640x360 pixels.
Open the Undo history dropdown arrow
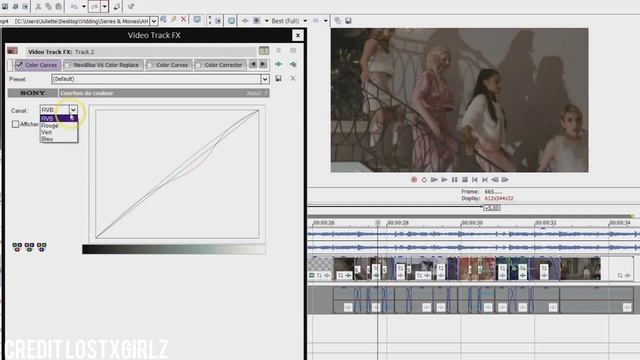[x=84, y=7]
